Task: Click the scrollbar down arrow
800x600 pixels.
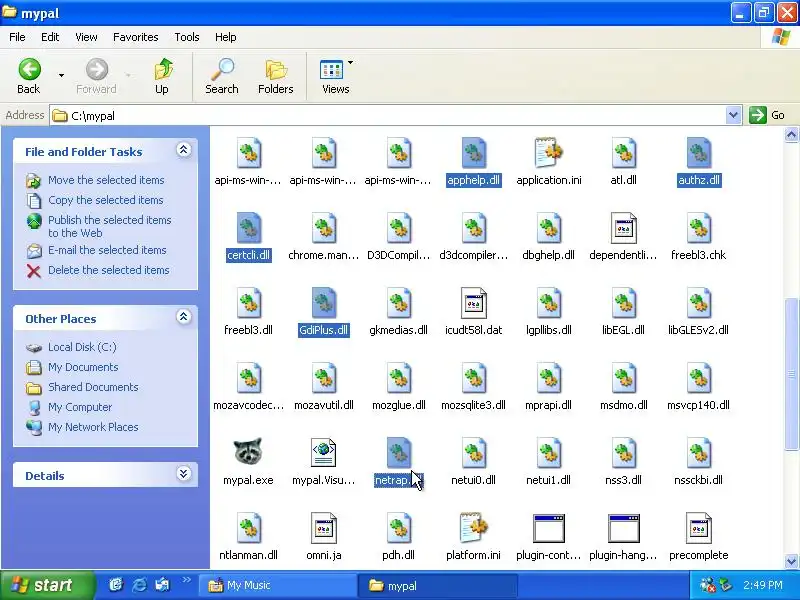Action: tap(791, 562)
